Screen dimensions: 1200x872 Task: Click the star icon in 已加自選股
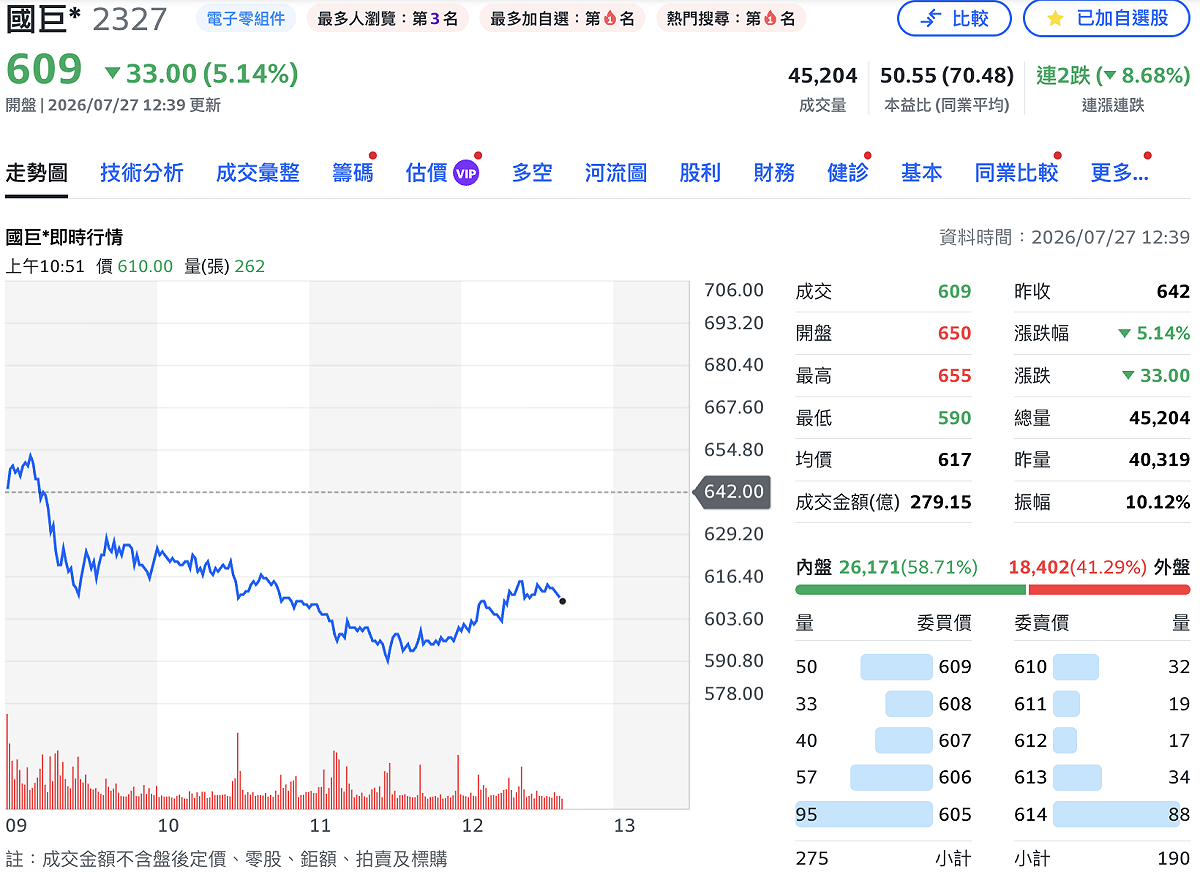pyautogui.click(x=1055, y=18)
